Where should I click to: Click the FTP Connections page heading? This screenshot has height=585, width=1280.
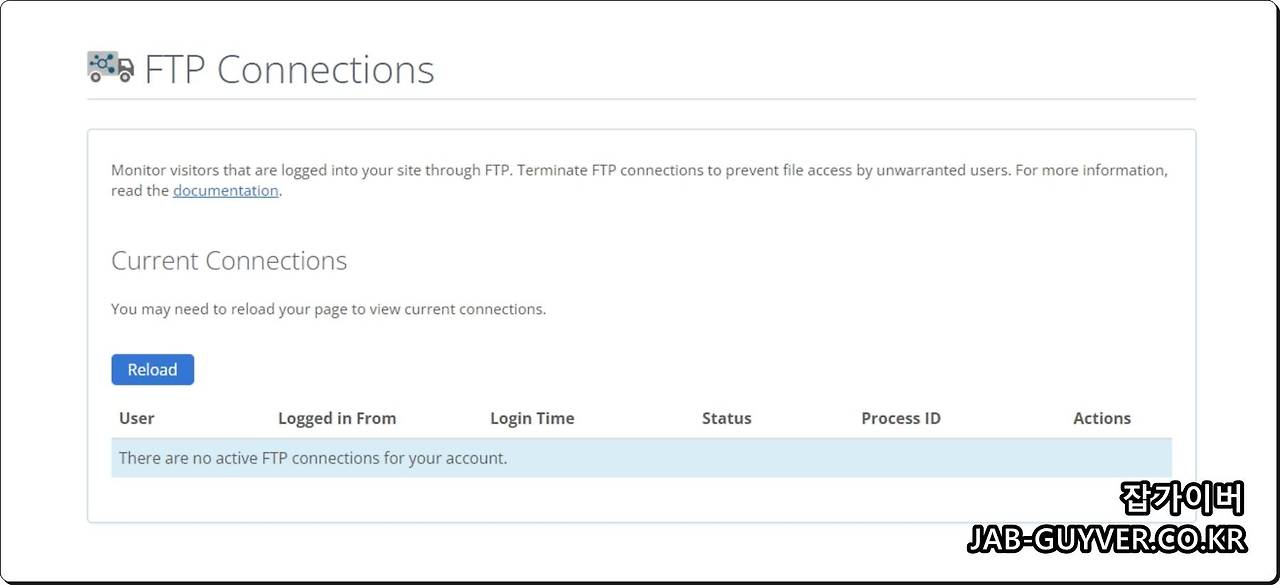[x=289, y=69]
